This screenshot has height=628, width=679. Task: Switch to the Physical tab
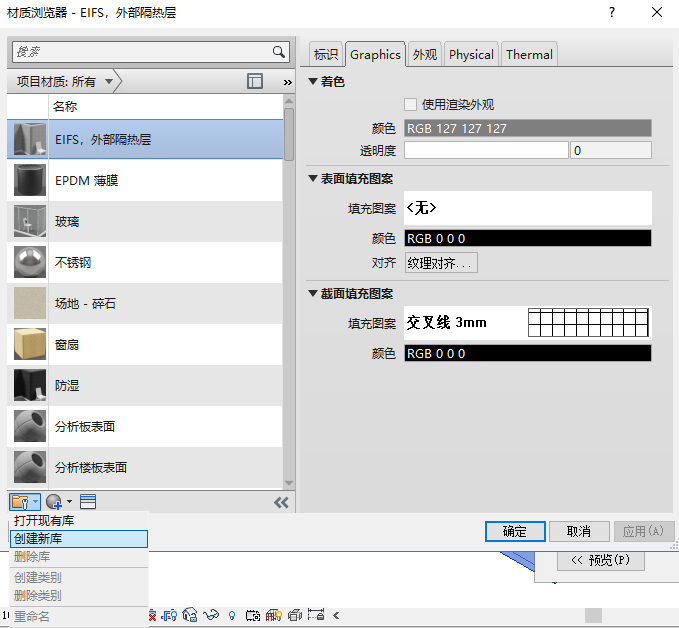tap(471, 55)
